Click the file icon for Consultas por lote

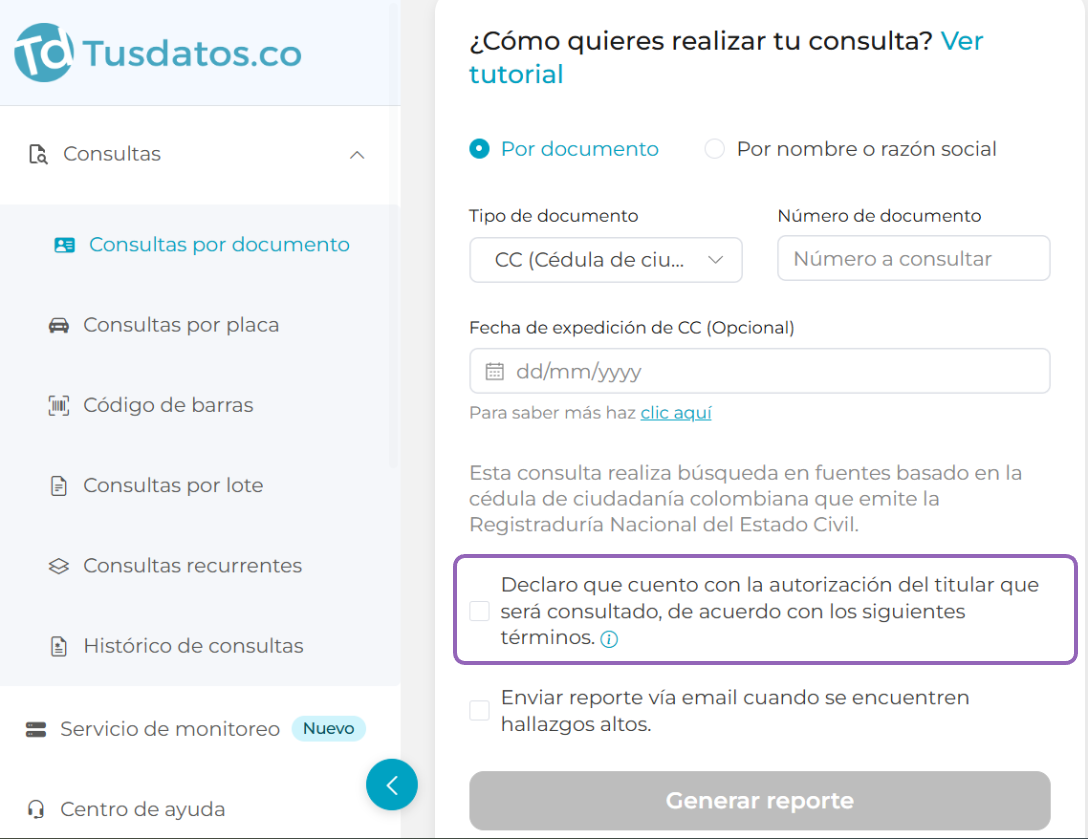[59, 486]
